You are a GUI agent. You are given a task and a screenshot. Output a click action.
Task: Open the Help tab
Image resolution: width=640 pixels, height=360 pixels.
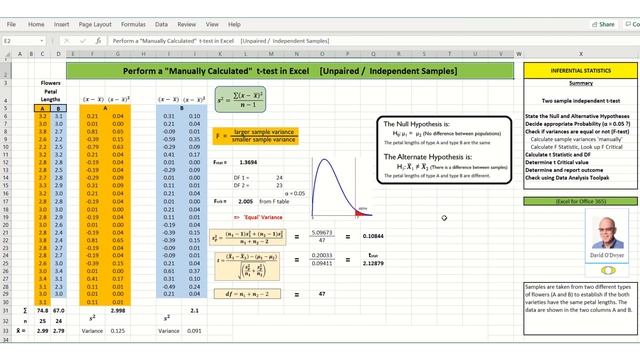pyautogui.click(x=234, y=24)
